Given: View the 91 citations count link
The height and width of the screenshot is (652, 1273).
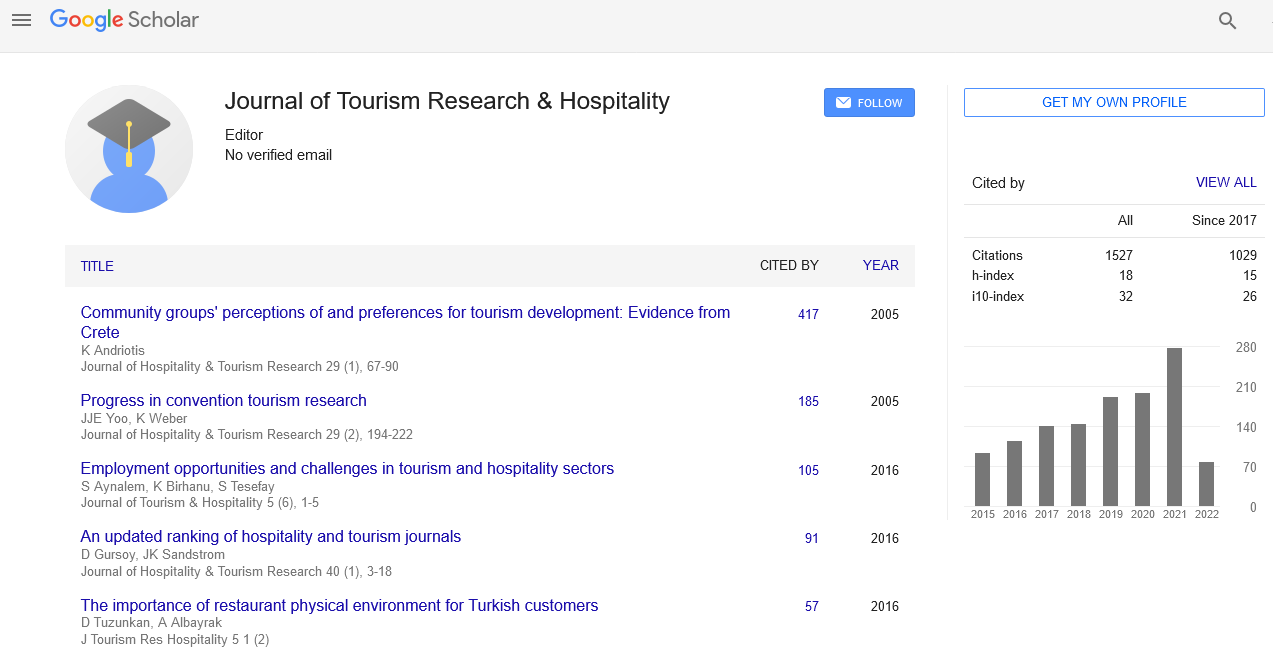Looking at the screenshot, I should click(812, 539).
